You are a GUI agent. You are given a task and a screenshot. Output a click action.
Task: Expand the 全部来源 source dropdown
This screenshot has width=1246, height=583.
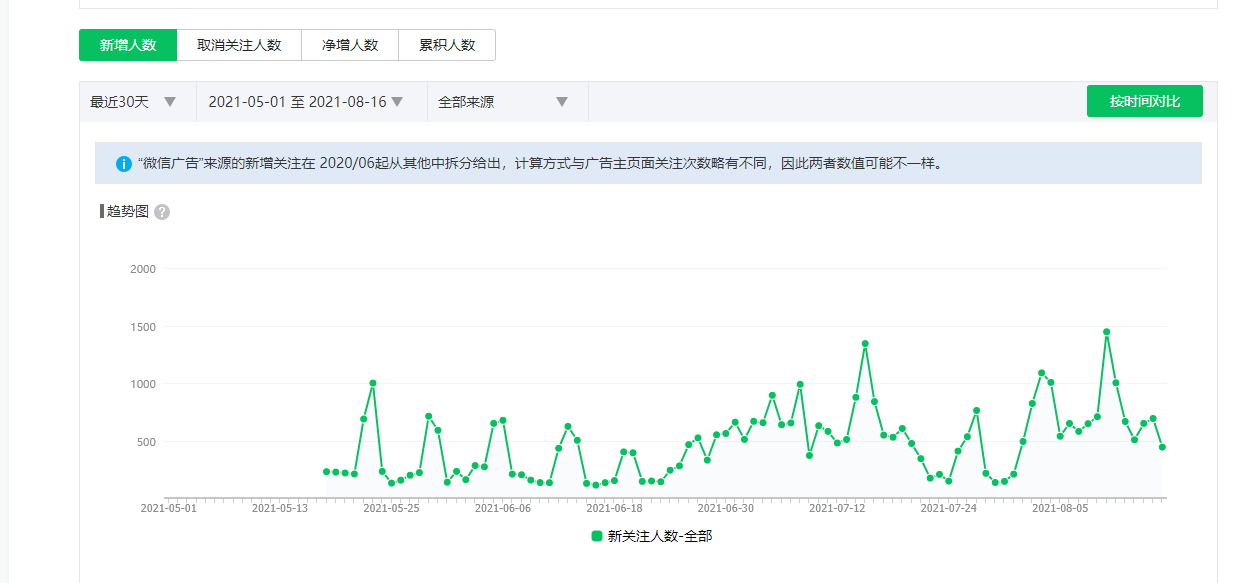click(503, 102)
